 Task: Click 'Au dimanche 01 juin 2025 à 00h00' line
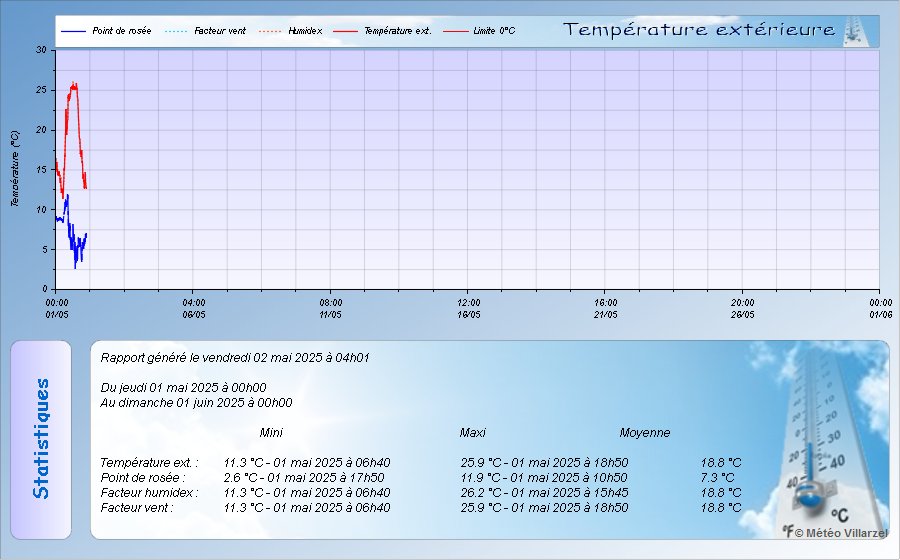click(x=196, y=403)
